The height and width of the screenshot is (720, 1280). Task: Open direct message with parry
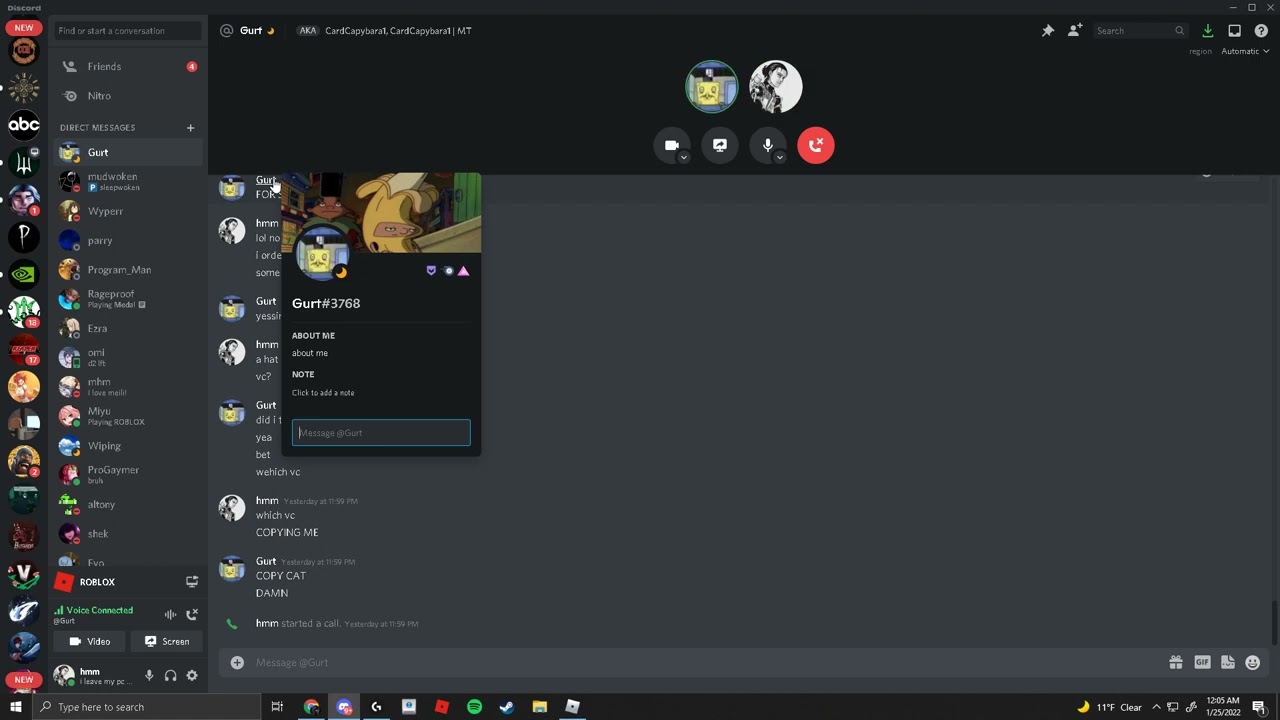129,241
